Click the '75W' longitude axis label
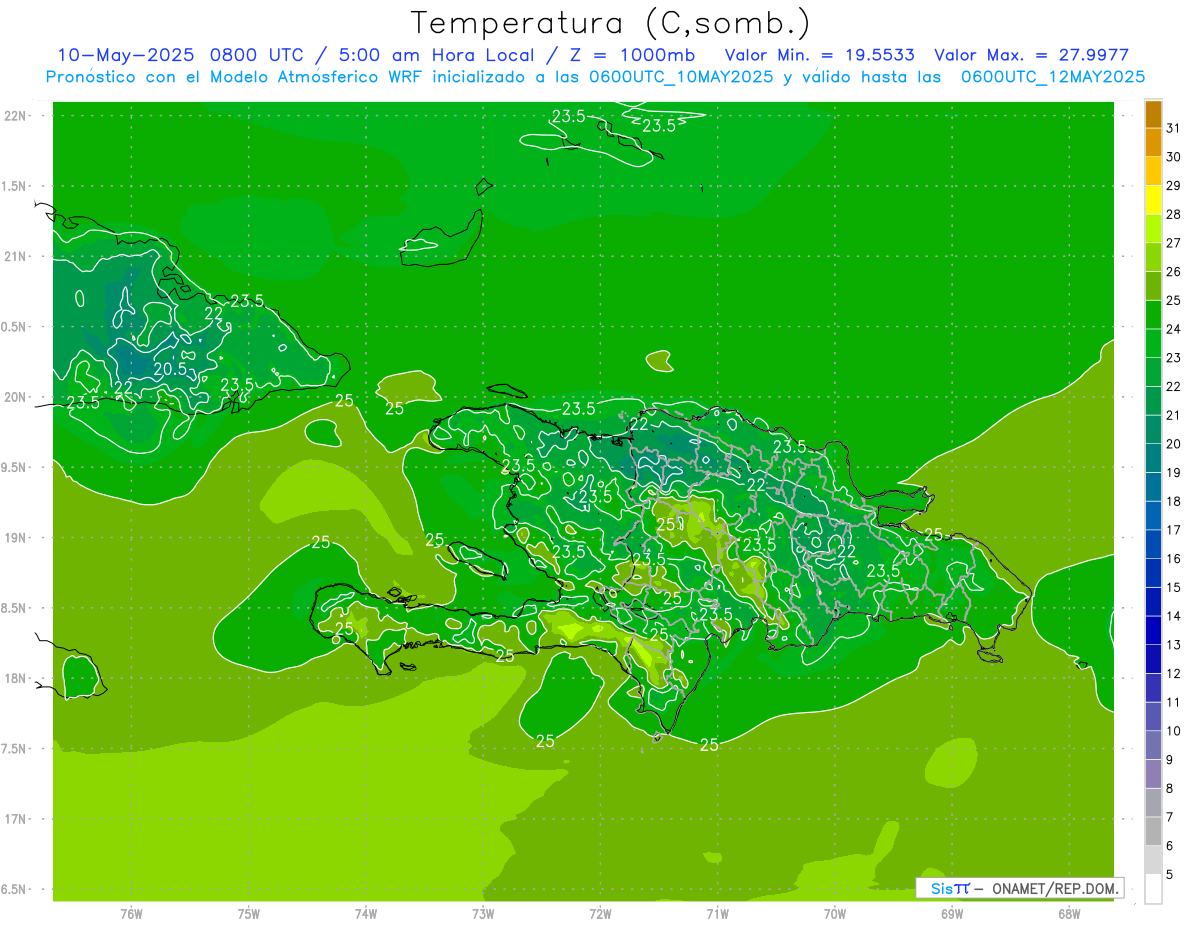The image size is (1200, 927). (248, 913)
